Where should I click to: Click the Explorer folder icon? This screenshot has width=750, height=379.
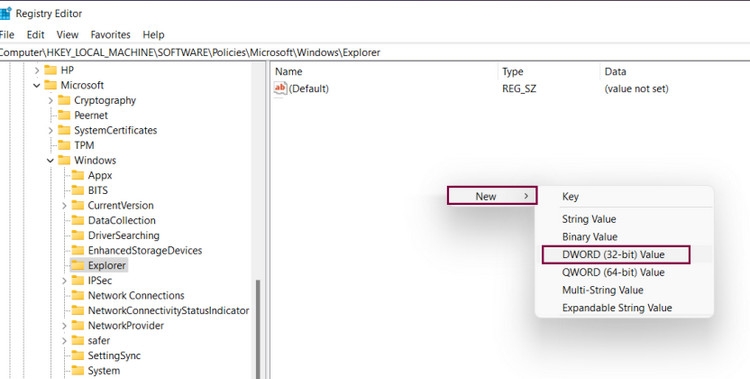77,266
